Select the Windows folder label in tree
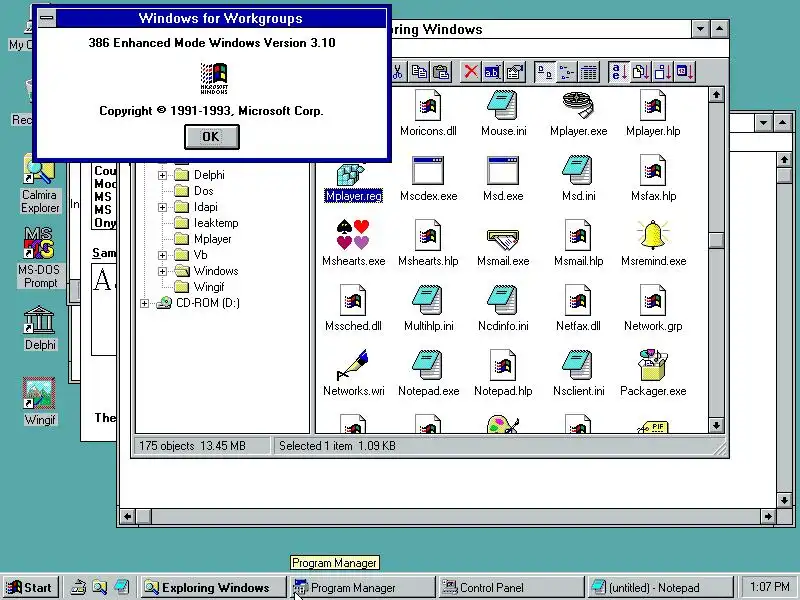This screenshot has height=600, width=800. 216,271
